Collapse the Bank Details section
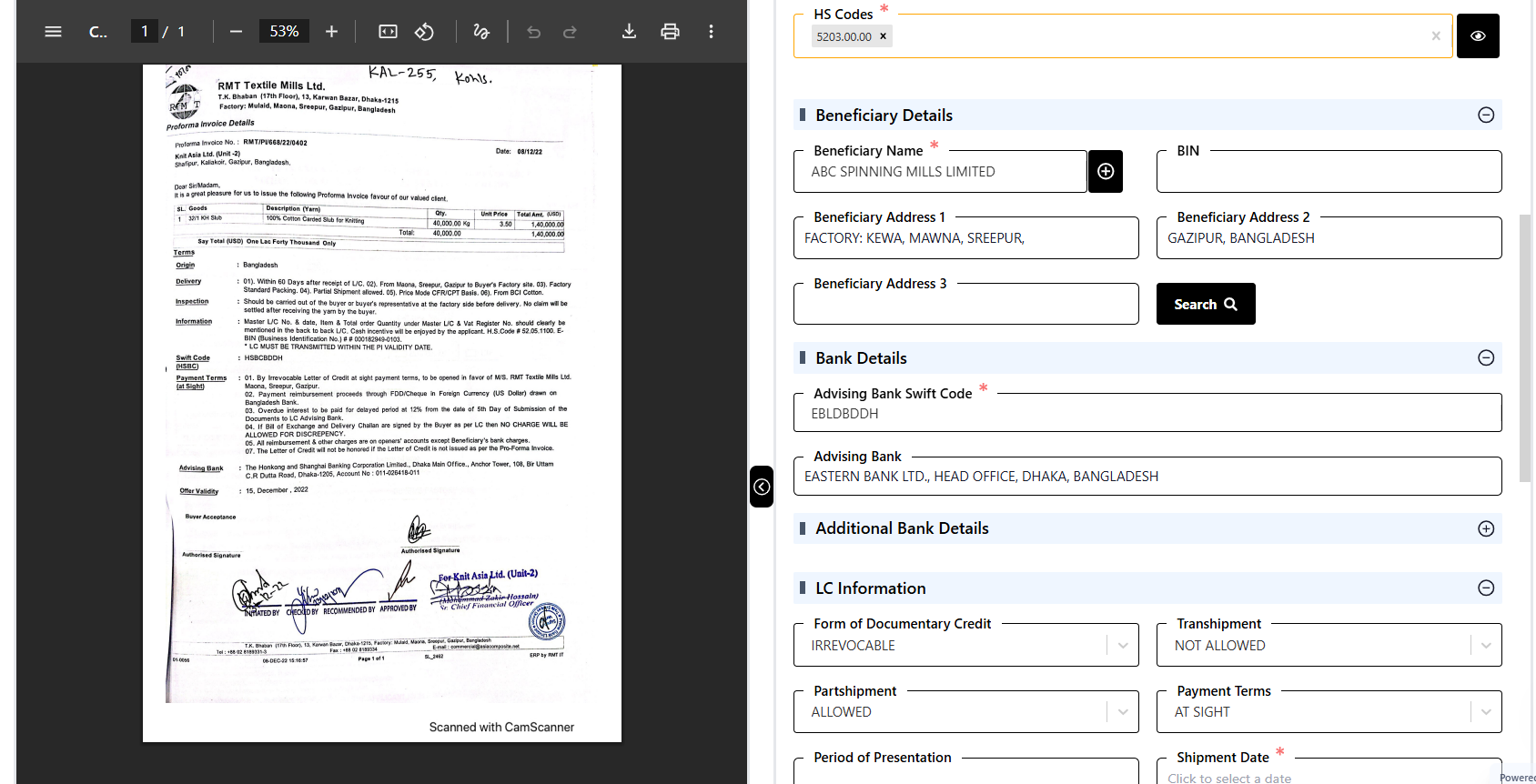 click(x=1486, y=358)
